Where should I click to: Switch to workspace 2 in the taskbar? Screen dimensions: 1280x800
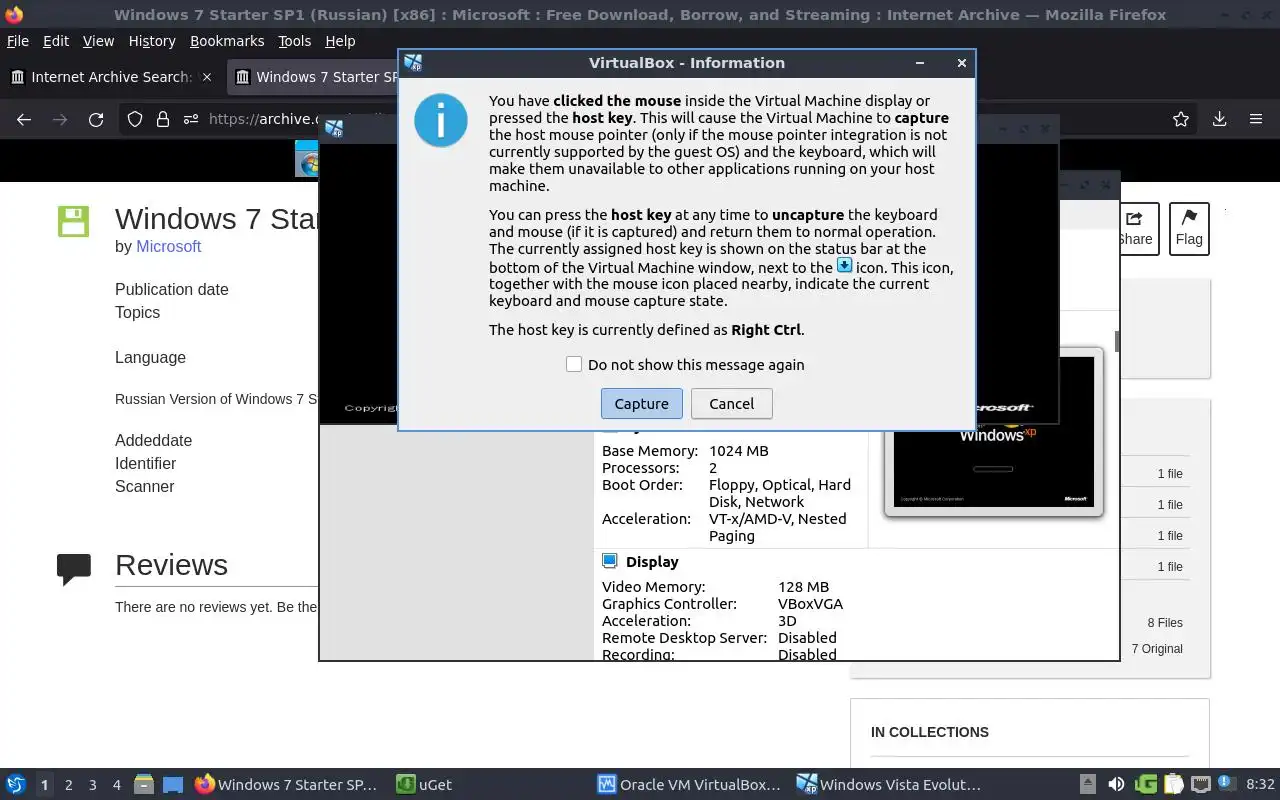[69, 785]
